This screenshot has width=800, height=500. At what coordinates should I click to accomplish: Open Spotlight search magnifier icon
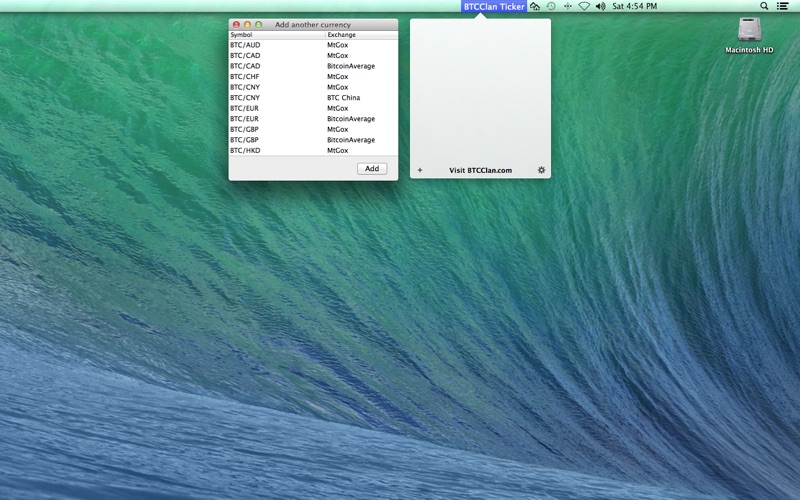pyautogui.click(x=764, y=6)
